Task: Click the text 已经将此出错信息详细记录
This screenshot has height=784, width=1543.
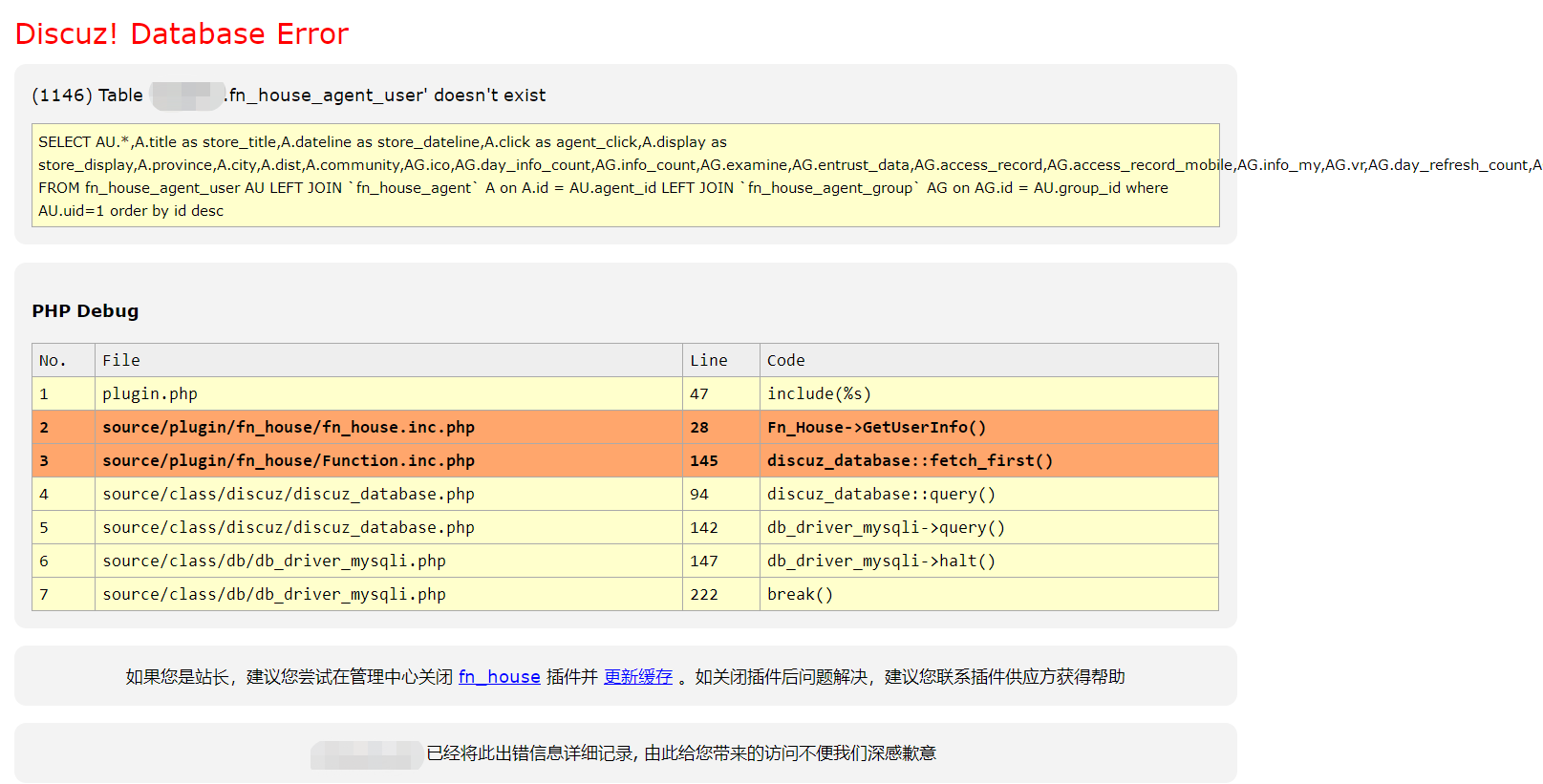Action: 530,753
